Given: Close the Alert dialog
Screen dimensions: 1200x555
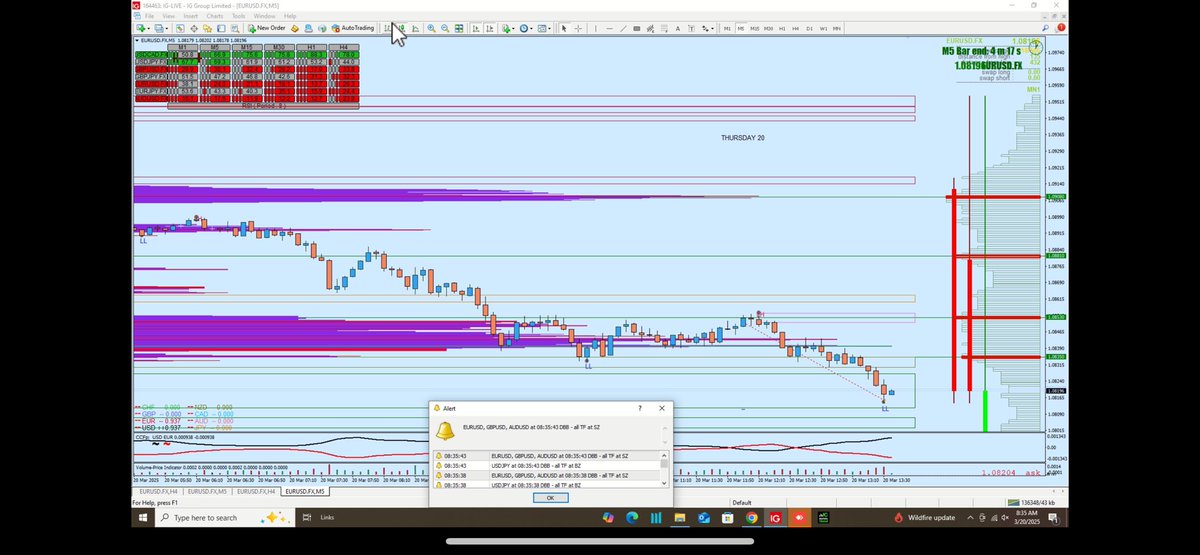Looking at the screenshot, I should (x=661, y=408).
